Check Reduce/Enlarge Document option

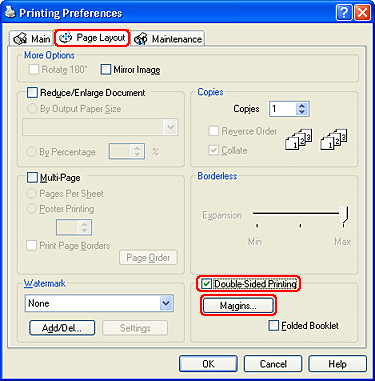click(32, 92)
